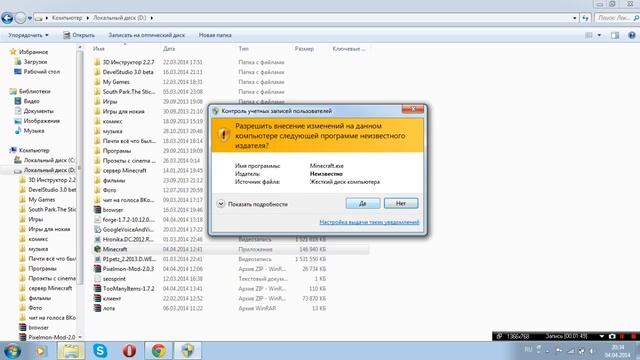Select Компьютер in the address bar breadcrumb

coord(67,18)
